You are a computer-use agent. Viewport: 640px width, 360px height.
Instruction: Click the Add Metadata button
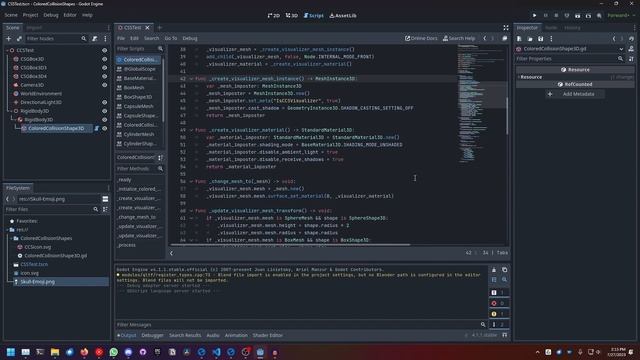574,94
